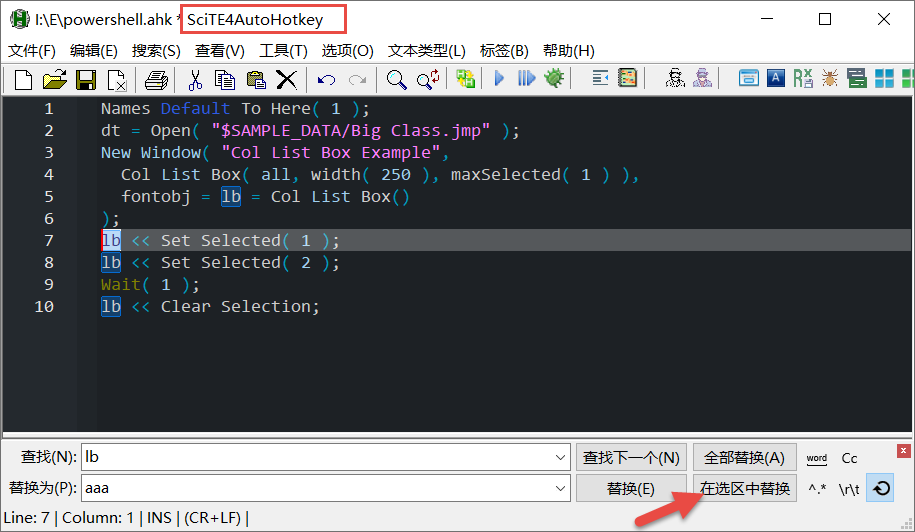Click the orange spider toolbar icon
Image resolution: width=915 pixels, height=532 pixels.
tap(829, 78)
